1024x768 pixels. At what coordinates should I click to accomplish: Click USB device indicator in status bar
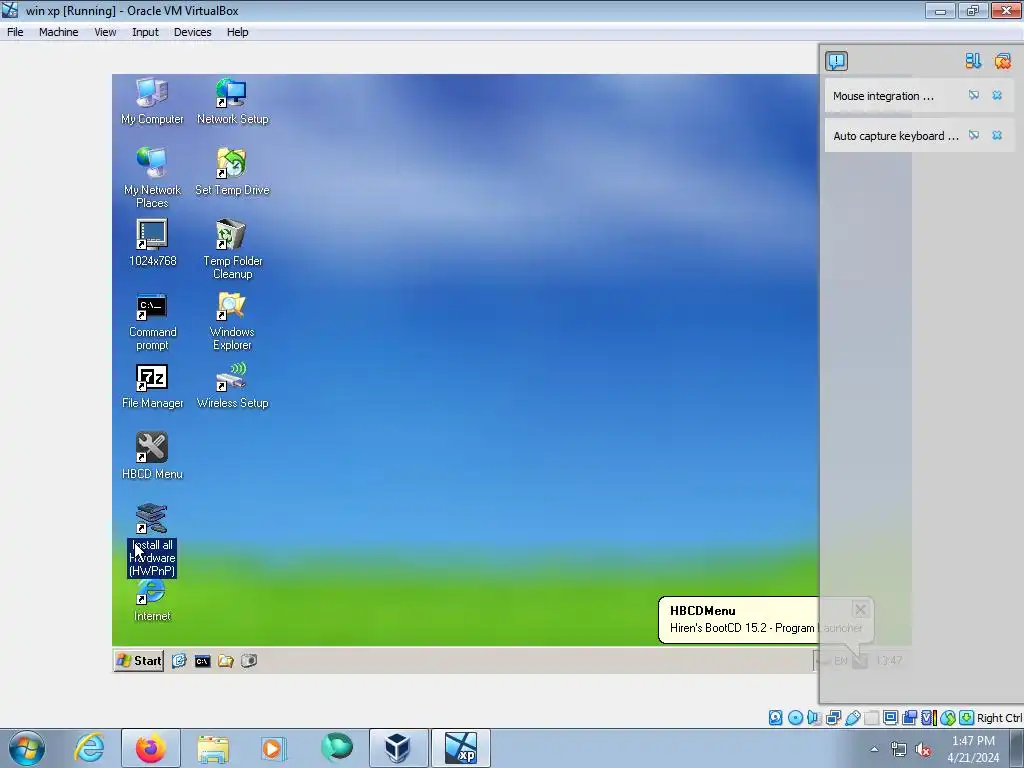tap(853, 718)
